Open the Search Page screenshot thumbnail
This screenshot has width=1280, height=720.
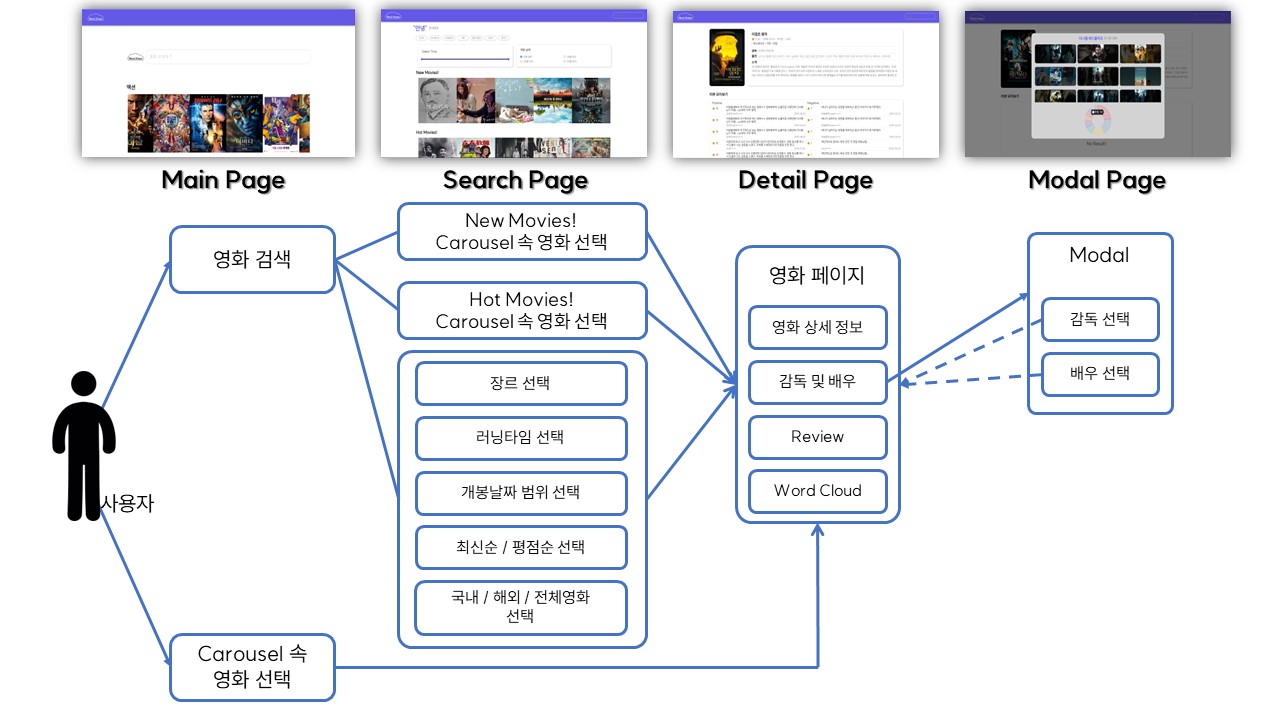point(516,83)
